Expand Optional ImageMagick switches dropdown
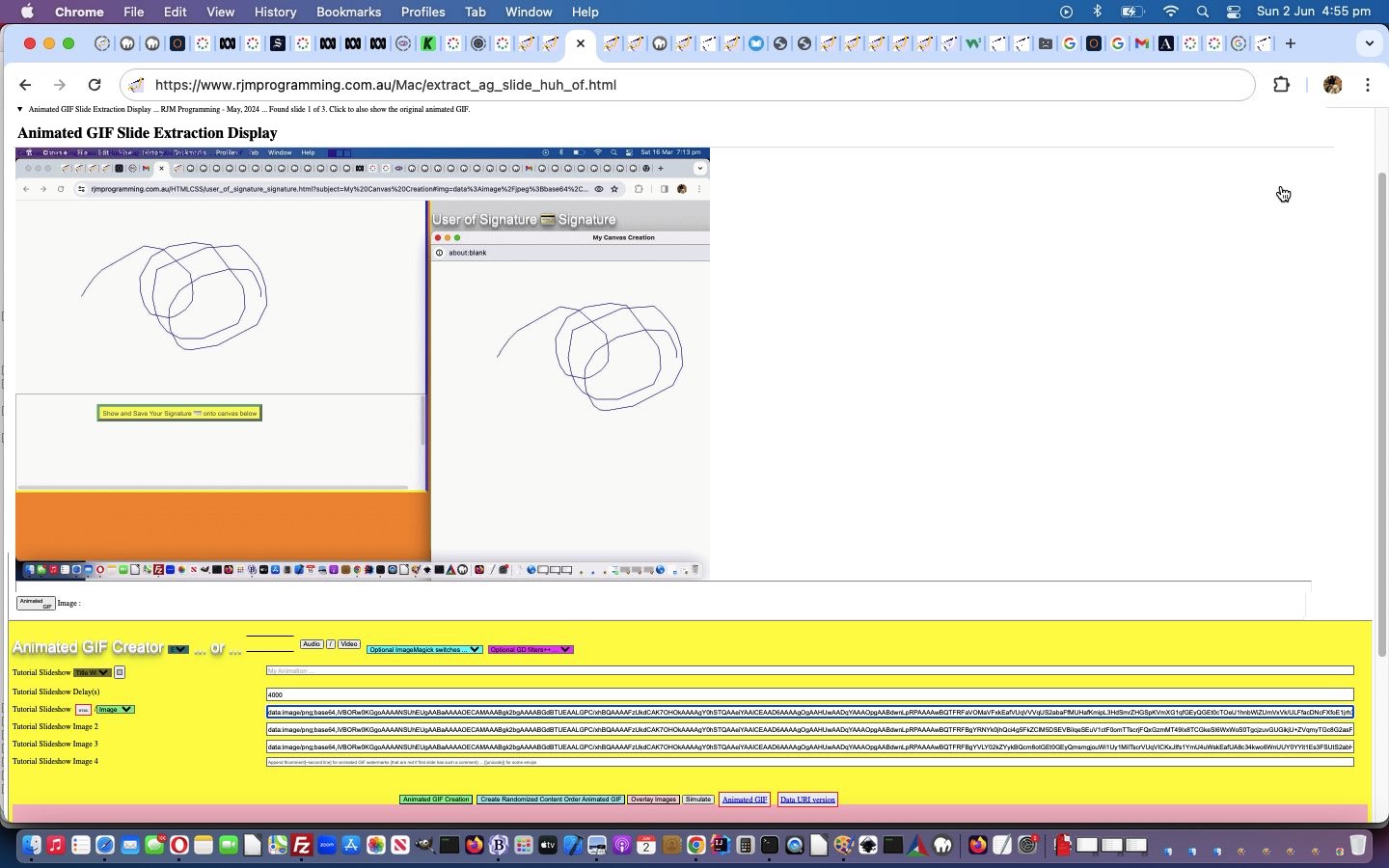The image size is (1389, 868). coord(424,649)
